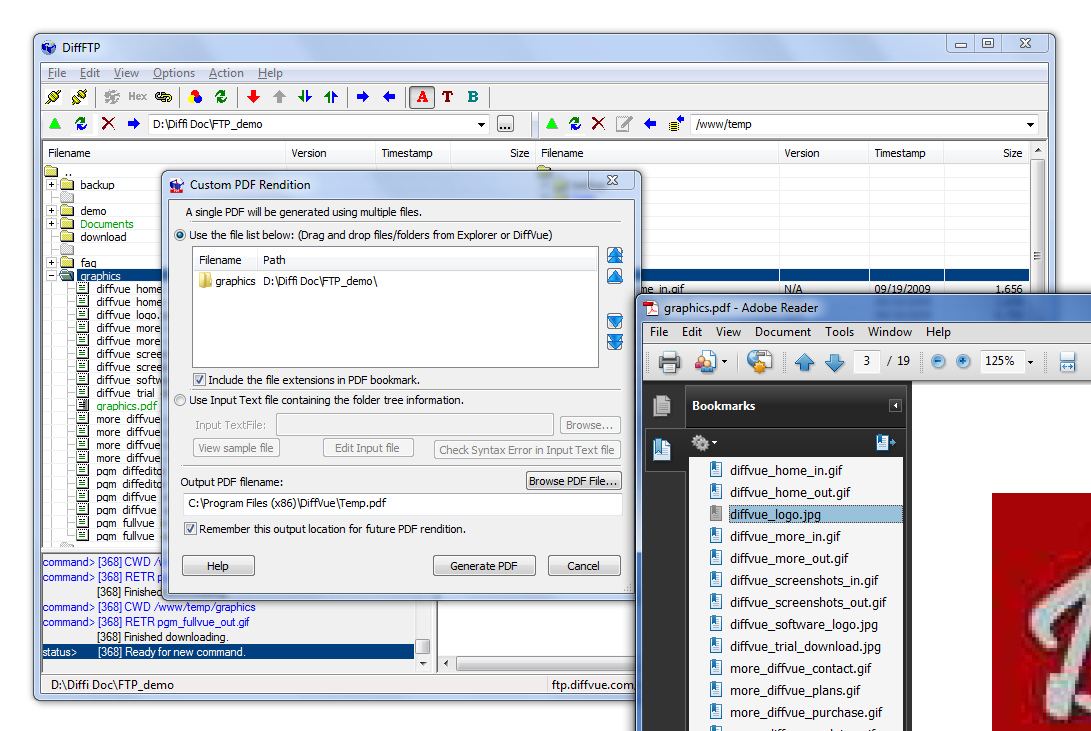Refresh the remote /www/temp listing
This screenshot has width=1091, height=731.
[x=575, y=124]
